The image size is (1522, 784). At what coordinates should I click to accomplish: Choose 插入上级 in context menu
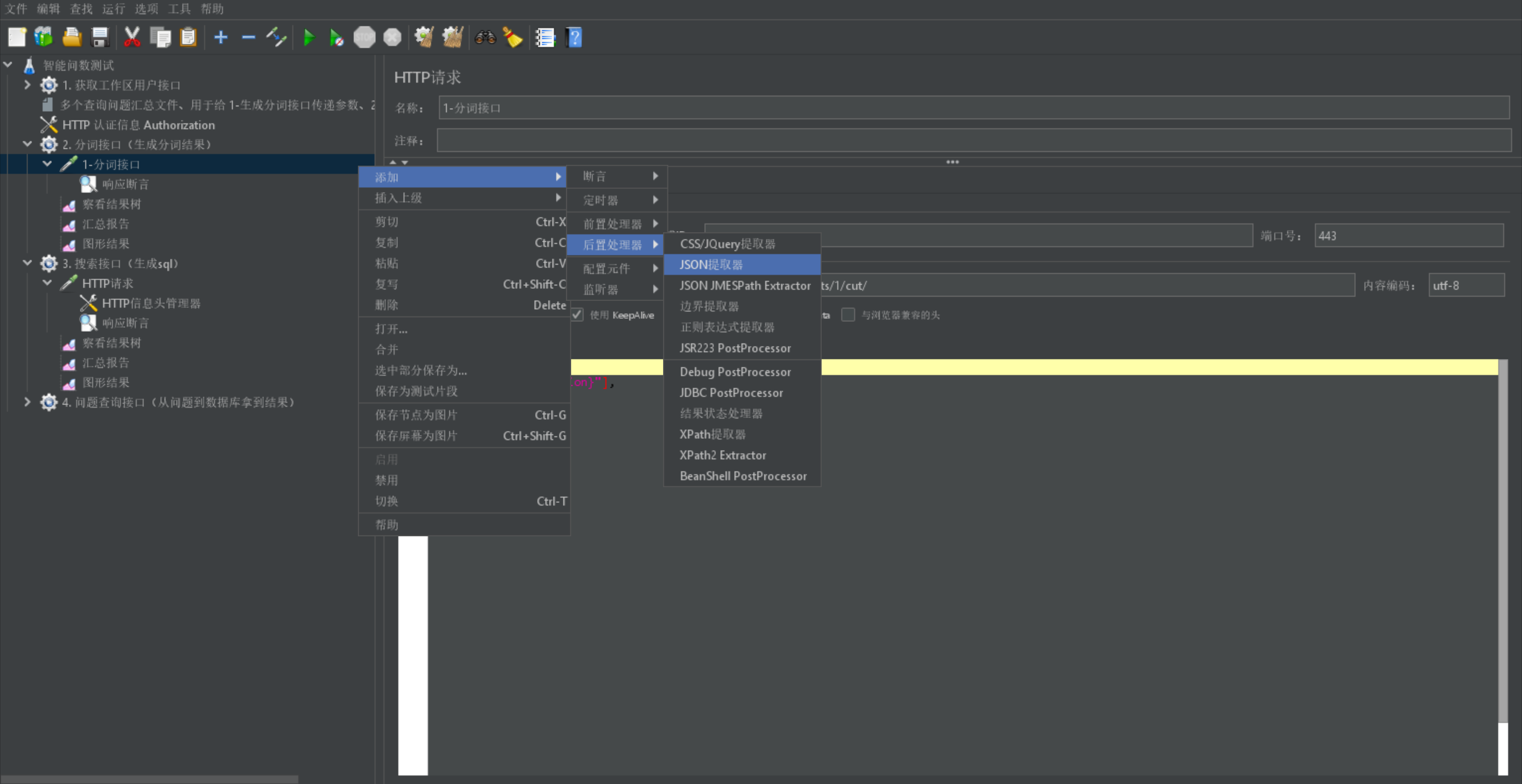point(464,198)
